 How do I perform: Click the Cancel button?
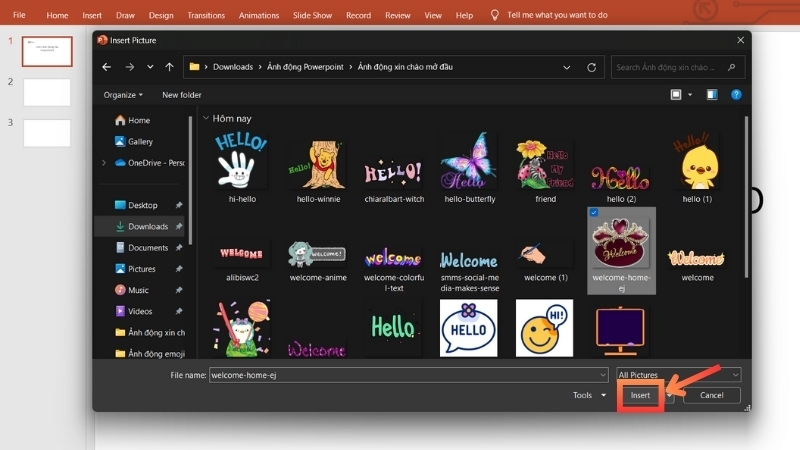pyautogui.click(x=711, y=395)
